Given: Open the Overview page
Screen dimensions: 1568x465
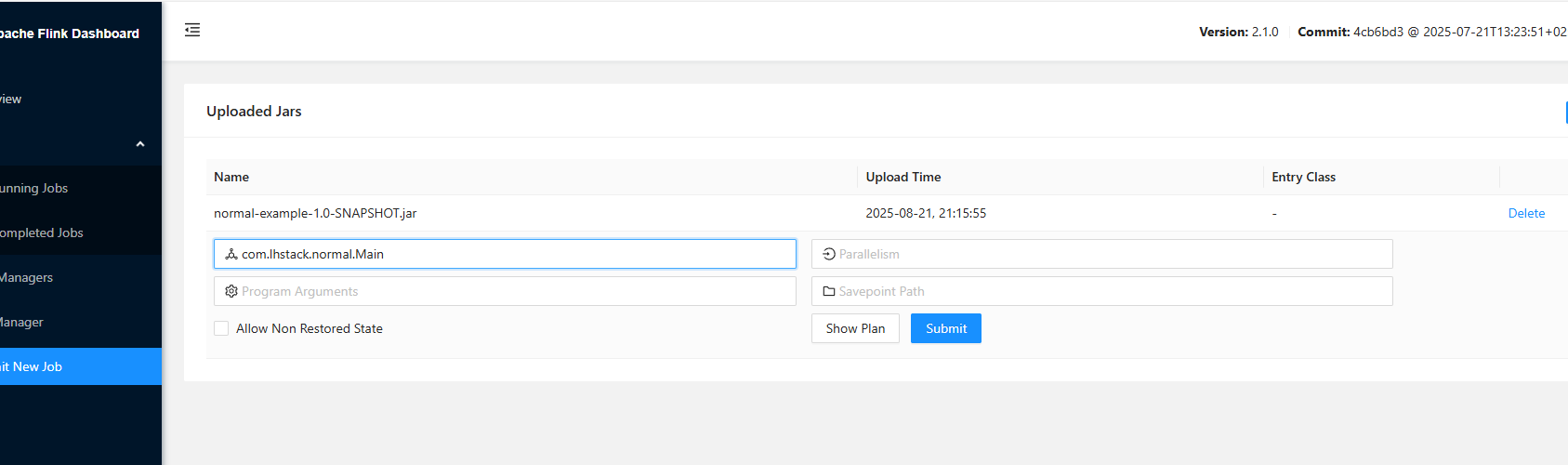Looking at the screenshot, I should [x=11, y=99].
